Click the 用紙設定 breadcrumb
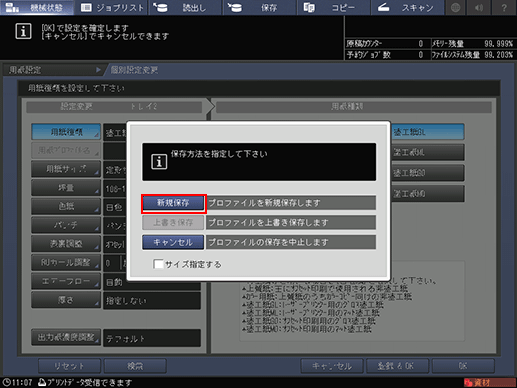 pyautogui.click(x=53, y=70)
